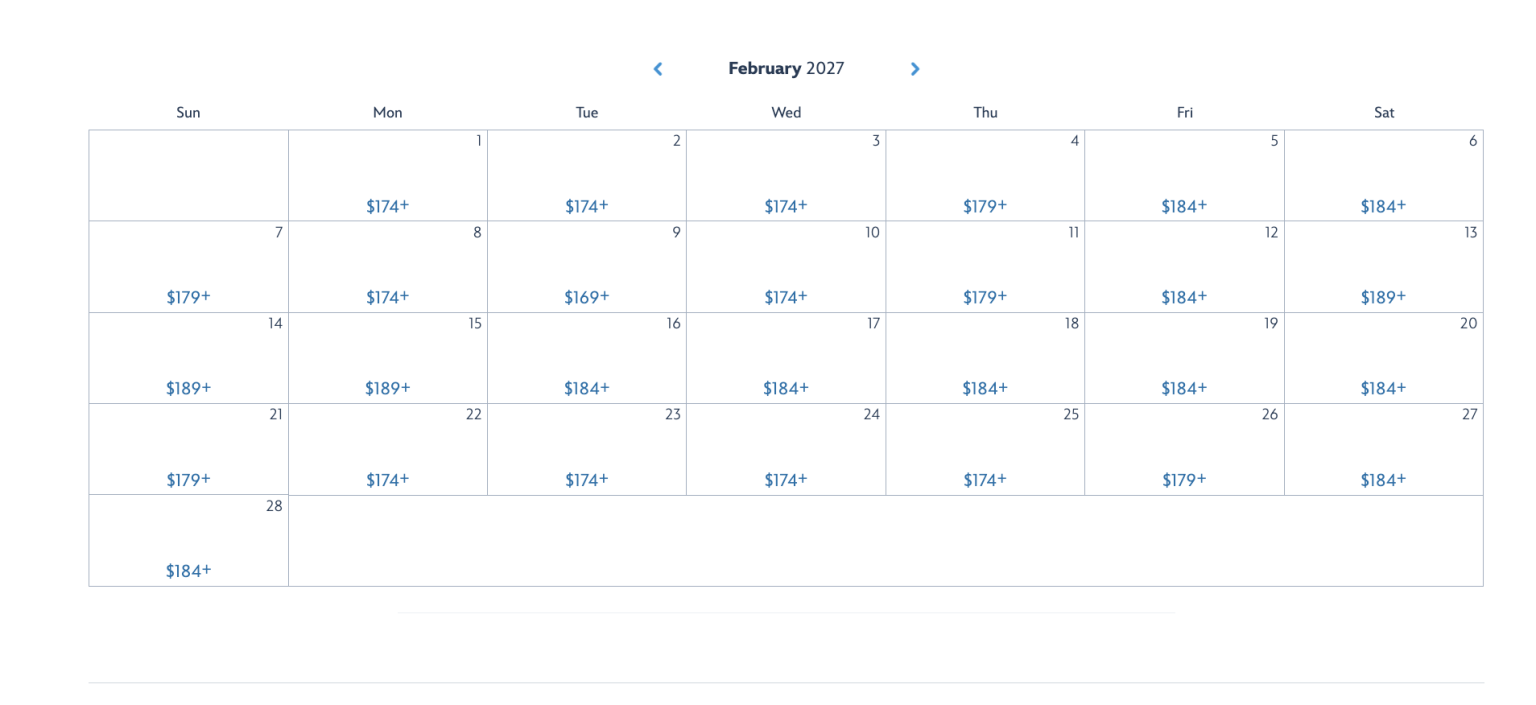The height and width of the screenshot is (705, 1536).
Task: Pick February 17 Wednesday $184+
Action: click(786, 358)
